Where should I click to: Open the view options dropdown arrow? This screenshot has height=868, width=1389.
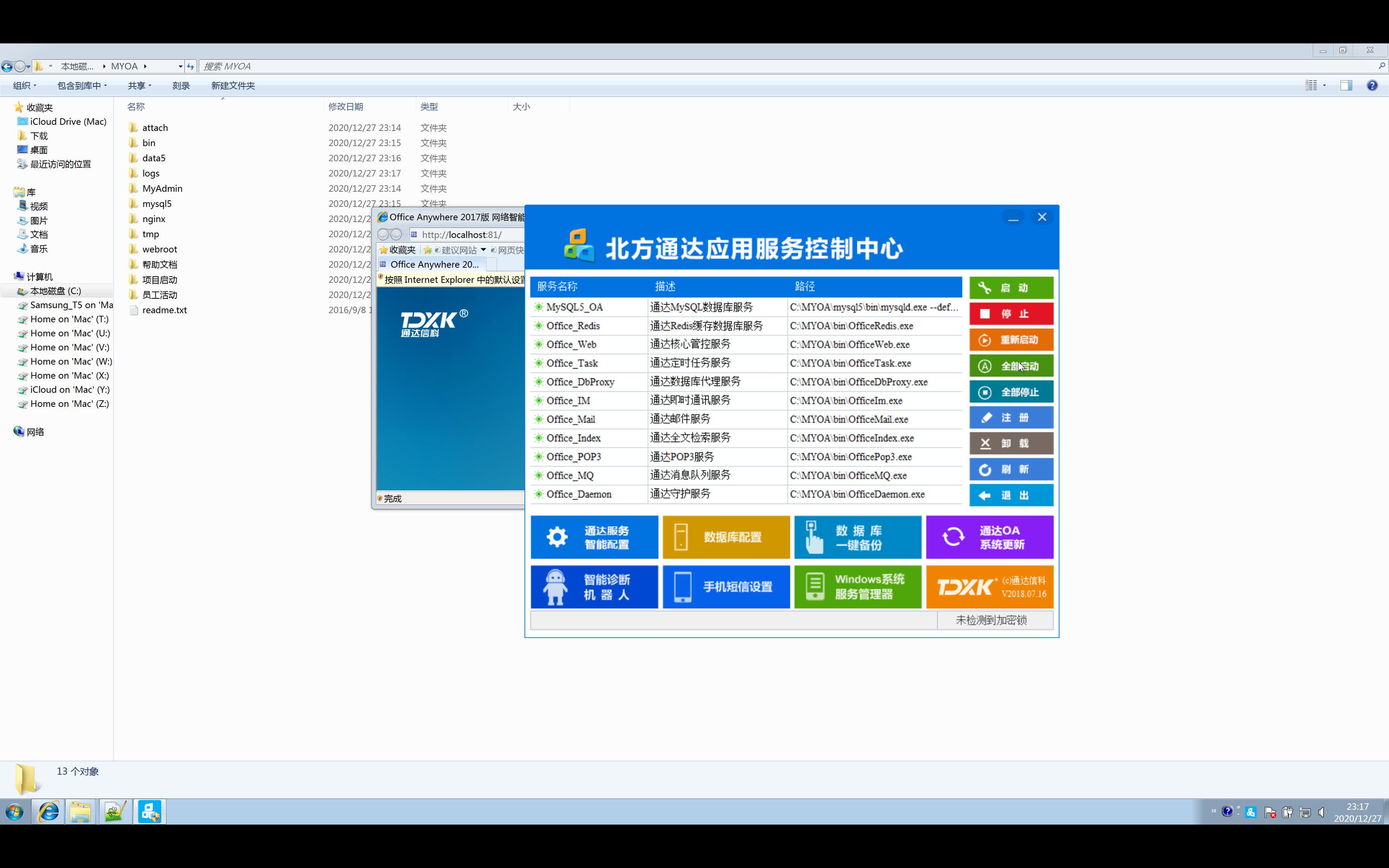click(x=1324, y=86)
